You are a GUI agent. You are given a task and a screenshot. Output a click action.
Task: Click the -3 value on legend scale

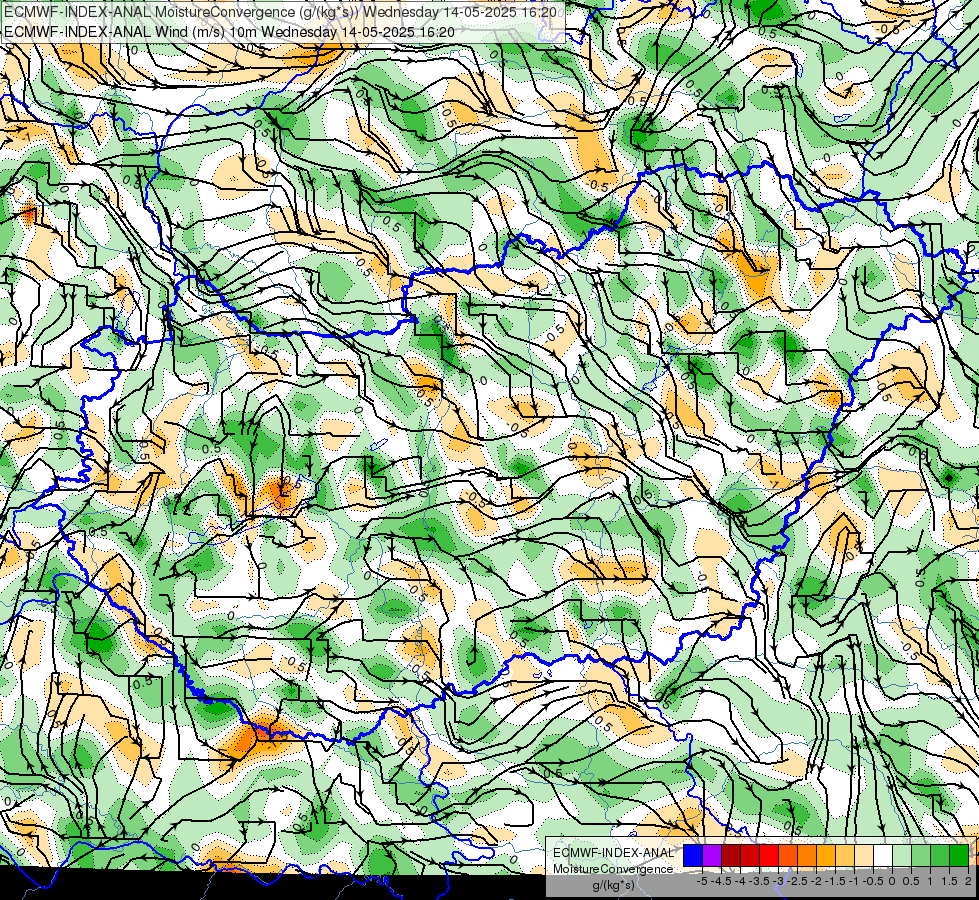(x=779, y=881)
